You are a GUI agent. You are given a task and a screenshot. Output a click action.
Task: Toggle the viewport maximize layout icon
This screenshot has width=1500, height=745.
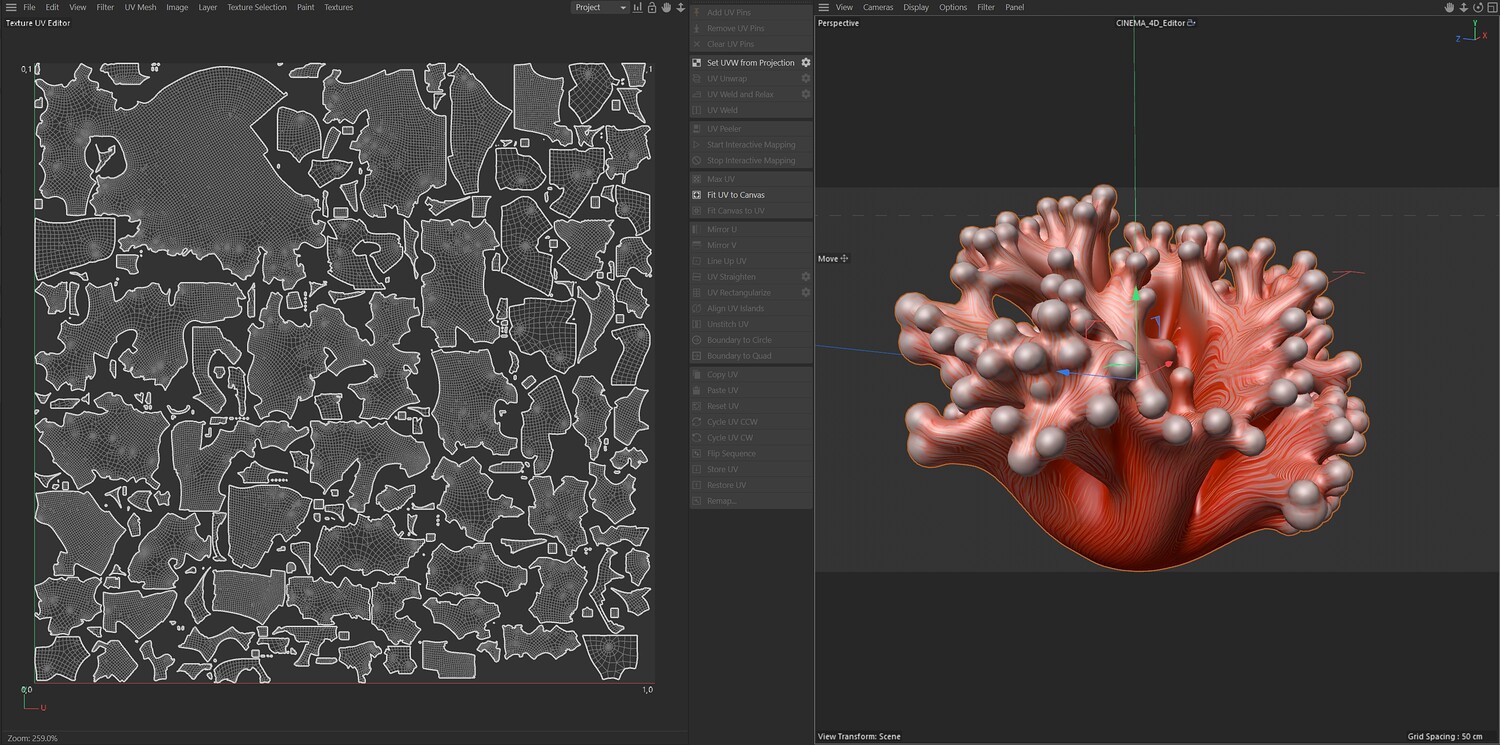(1491, 7)
